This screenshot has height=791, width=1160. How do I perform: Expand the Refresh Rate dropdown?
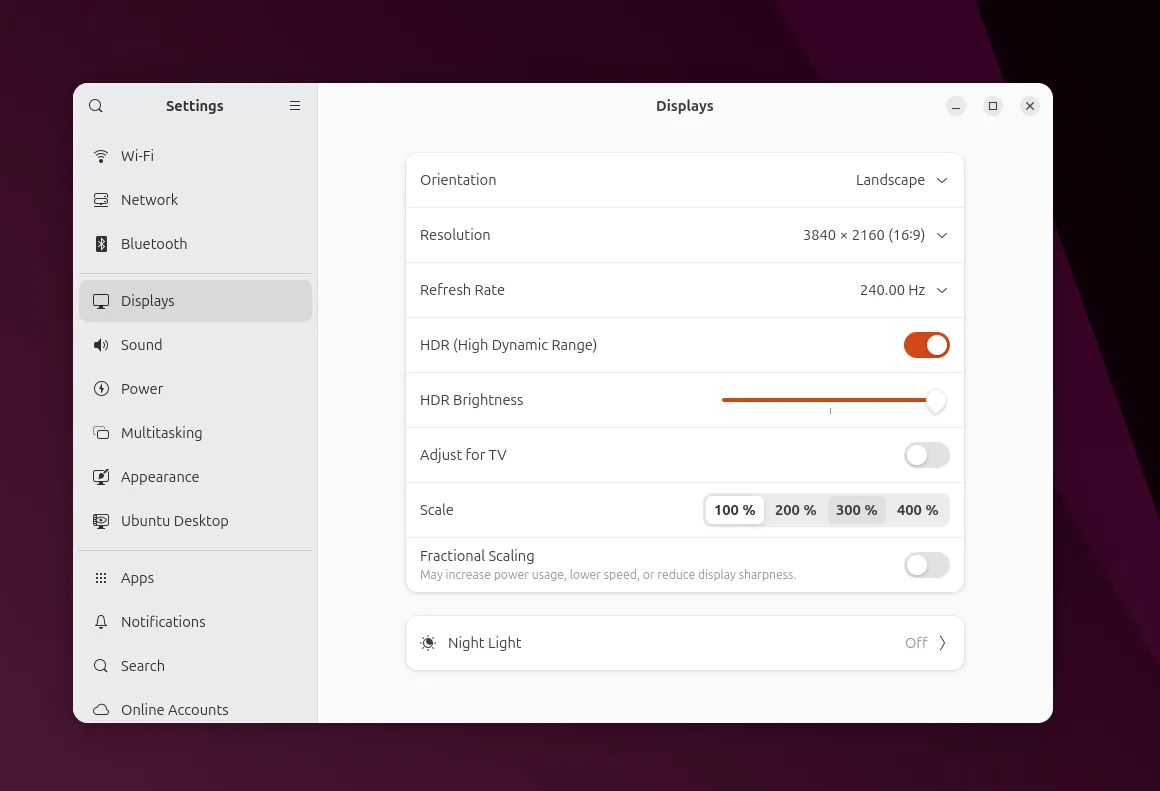(903, 290)
